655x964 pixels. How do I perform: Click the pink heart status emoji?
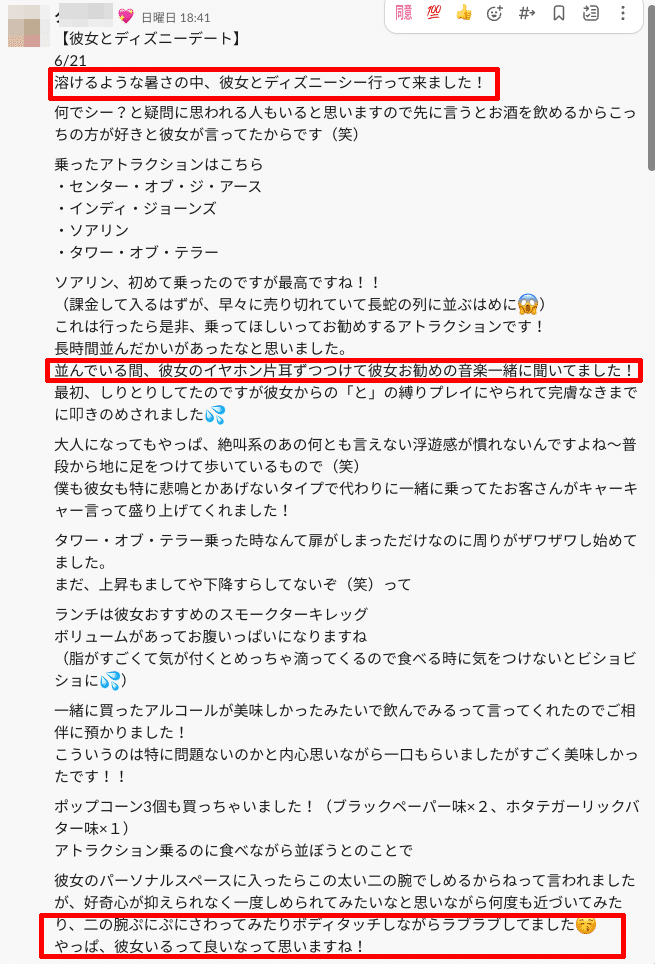(x=126, y=15)
